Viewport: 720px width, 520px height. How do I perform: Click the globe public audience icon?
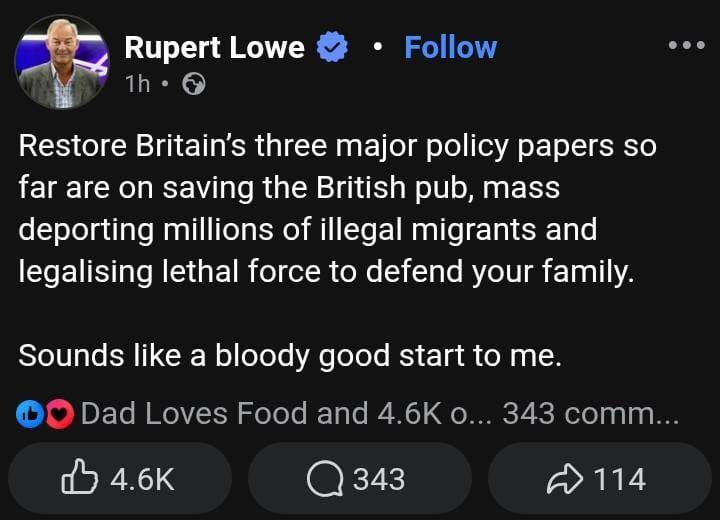click(194, 85)
